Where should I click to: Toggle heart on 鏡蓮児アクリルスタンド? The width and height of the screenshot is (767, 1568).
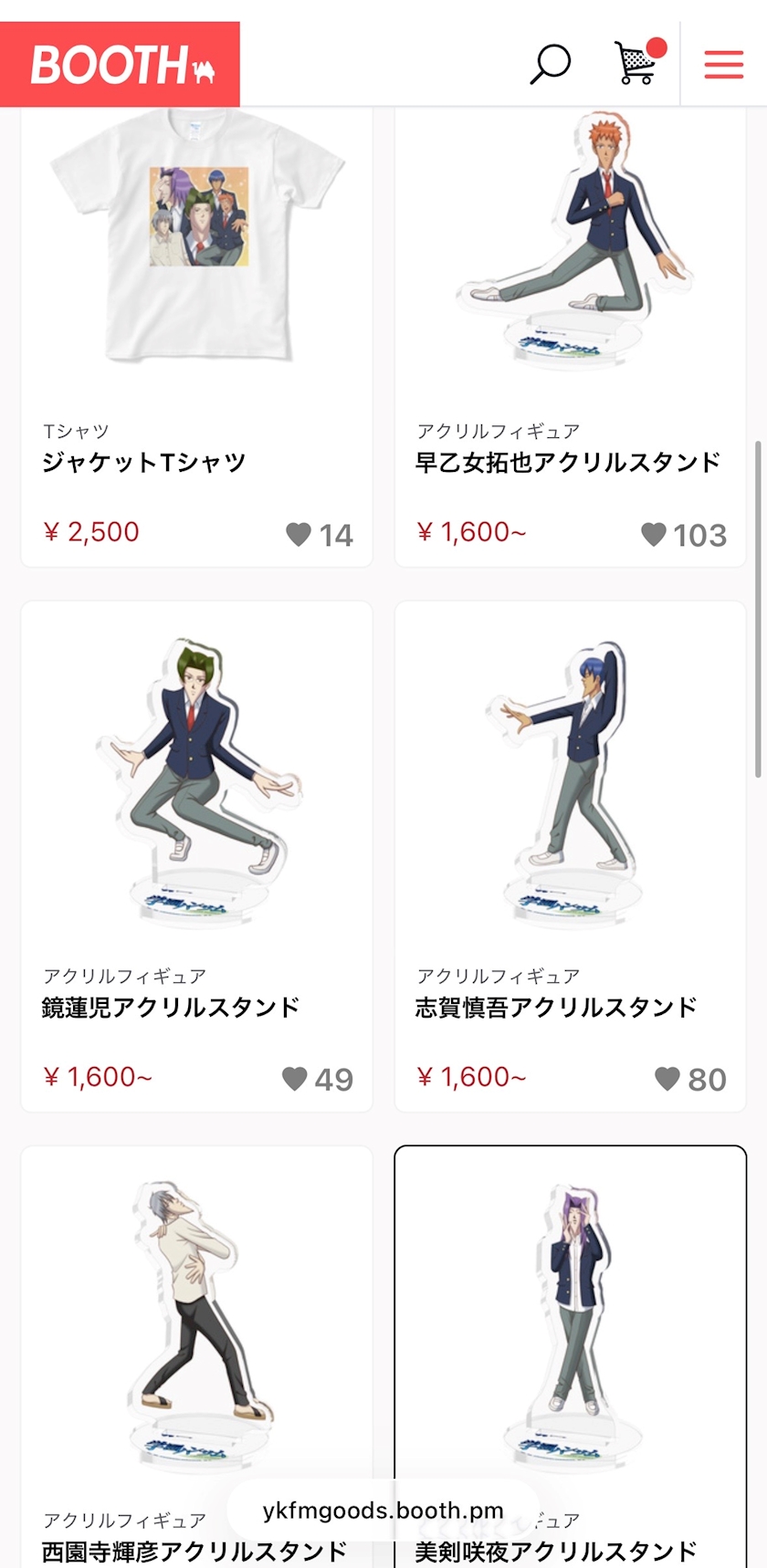click(294, 1079)
